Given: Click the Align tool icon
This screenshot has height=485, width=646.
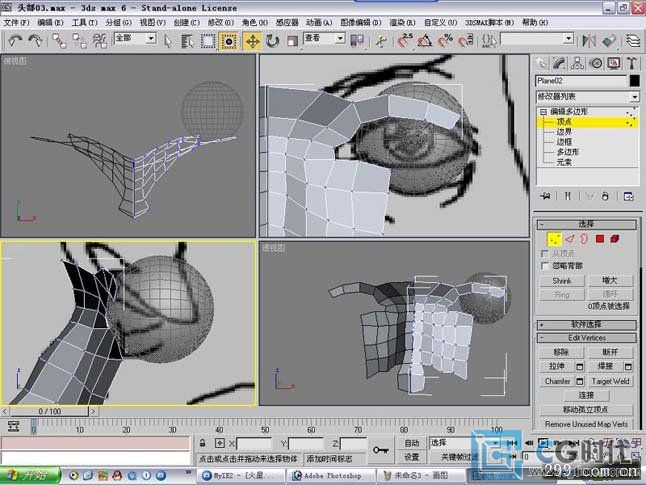Looking at the screenshot, I should point(609,40).
